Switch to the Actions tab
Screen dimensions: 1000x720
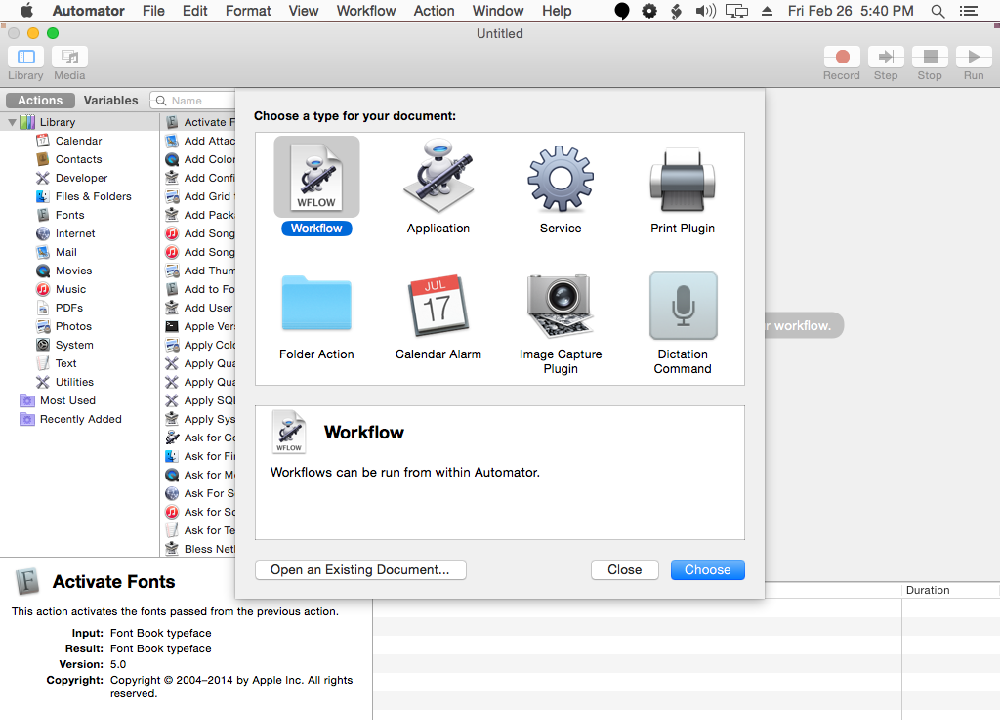tap(40, 100)
